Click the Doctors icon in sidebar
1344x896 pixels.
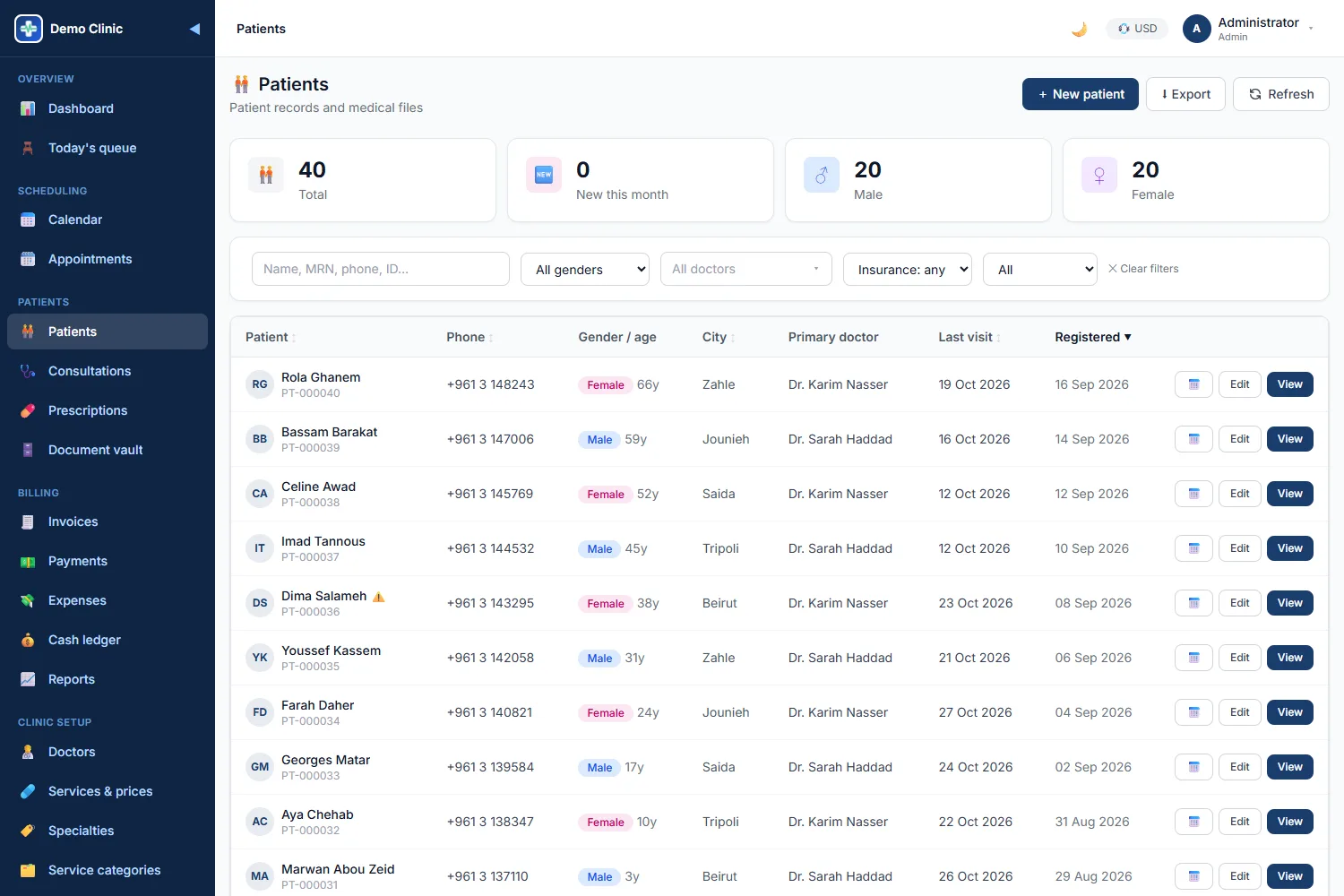point(28,752)
